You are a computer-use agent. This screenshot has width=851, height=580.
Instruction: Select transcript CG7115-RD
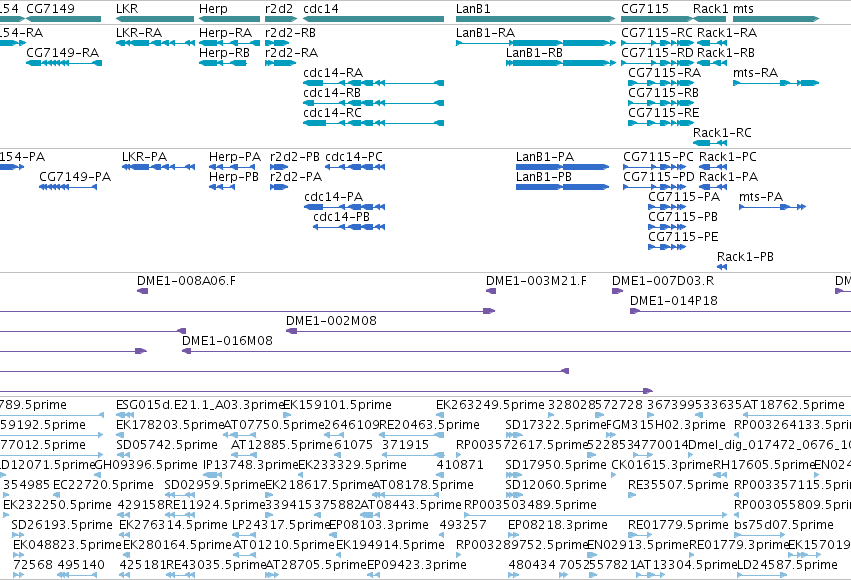click(x=657, y=63)
